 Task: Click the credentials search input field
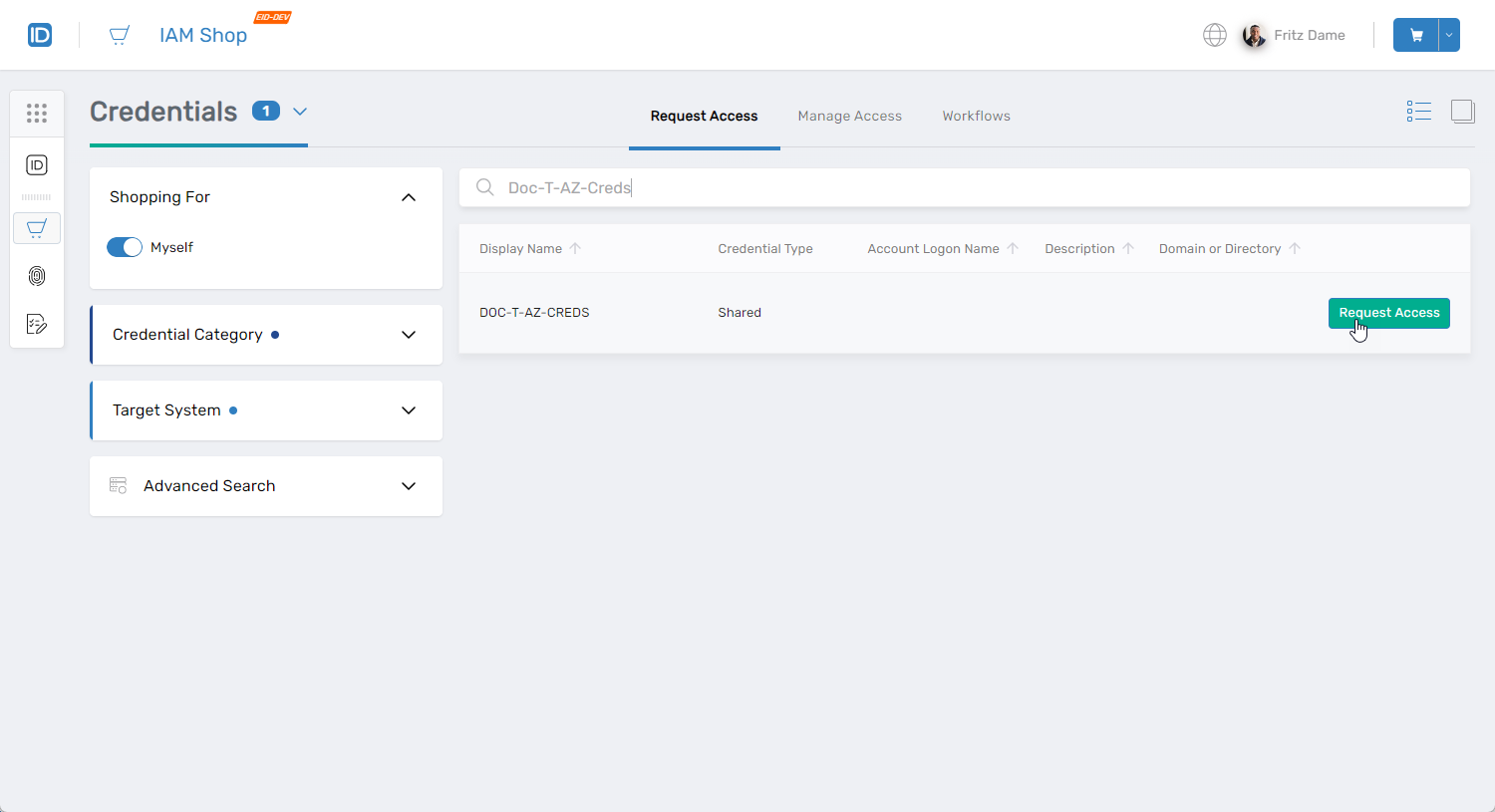pyautogui.click(x=977, y=187)
